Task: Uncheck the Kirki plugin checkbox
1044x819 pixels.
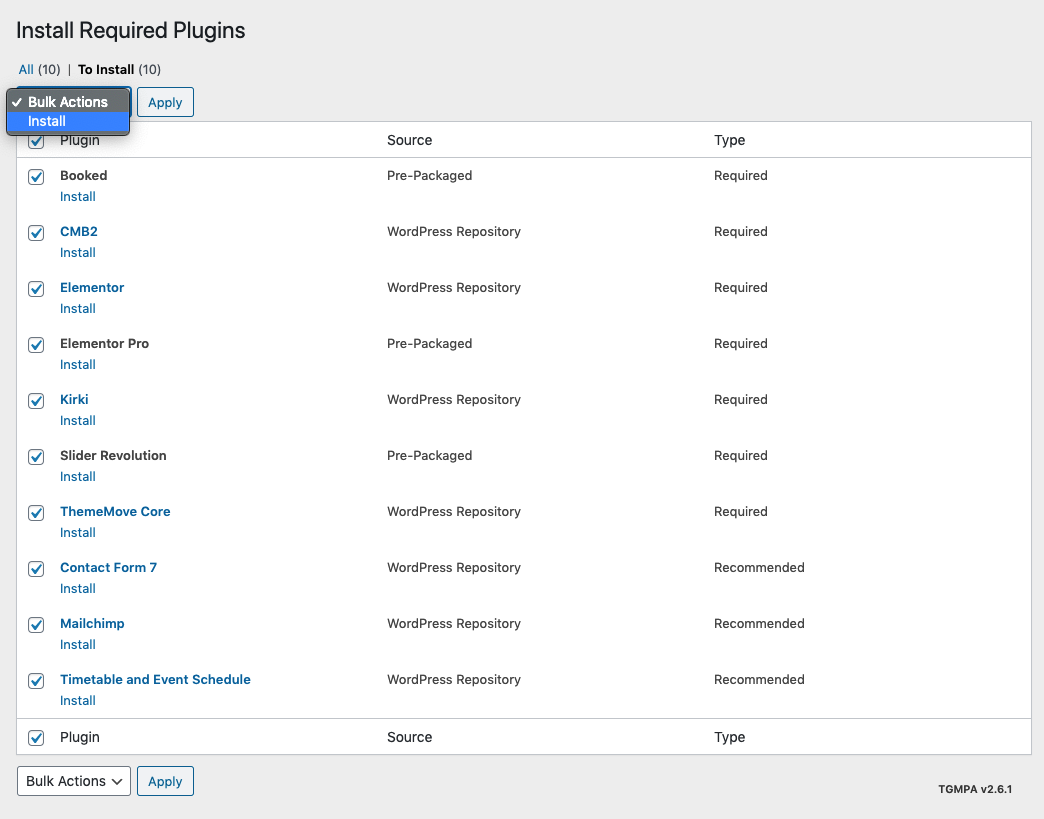Action: tap(36, 400)
